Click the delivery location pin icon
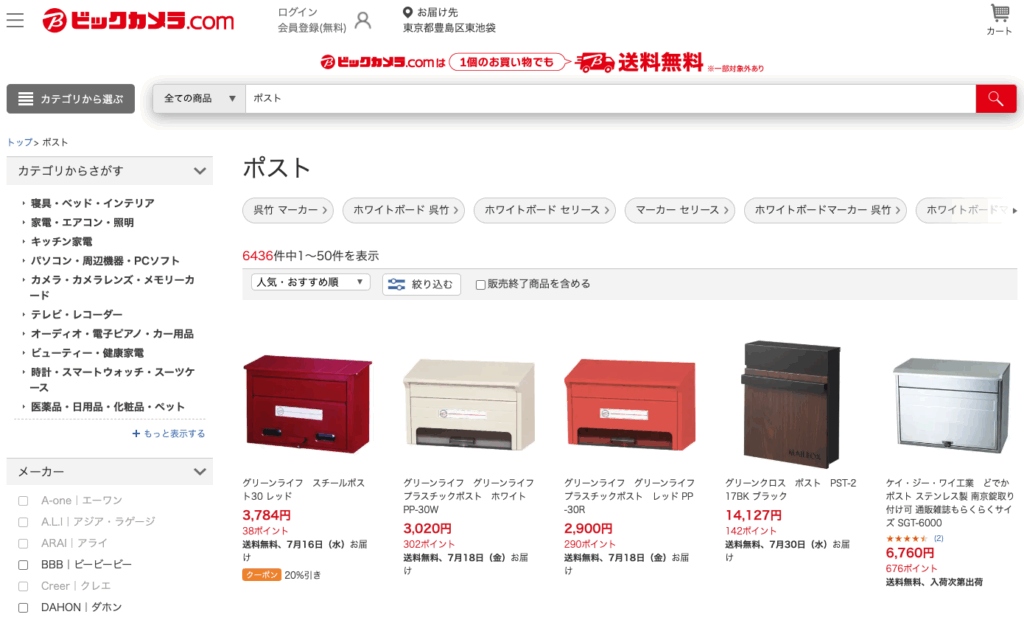This screenshot has height=620, width=1024. [x=408, y=12]
